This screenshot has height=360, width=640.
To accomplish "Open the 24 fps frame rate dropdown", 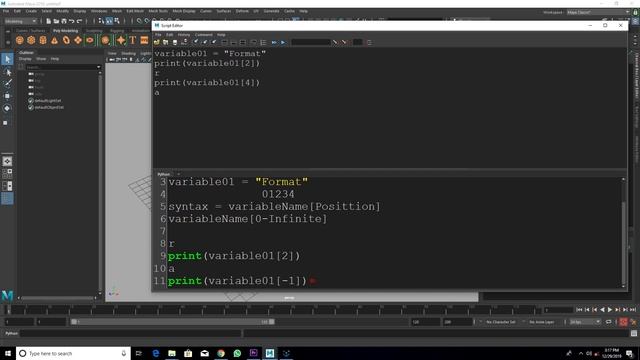I will click(585, 322).
